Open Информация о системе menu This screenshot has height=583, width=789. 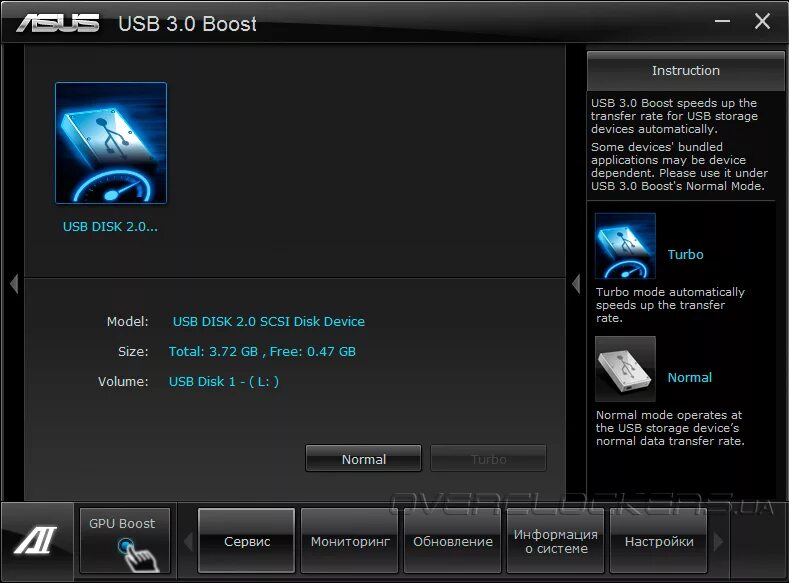click(556, 541)
